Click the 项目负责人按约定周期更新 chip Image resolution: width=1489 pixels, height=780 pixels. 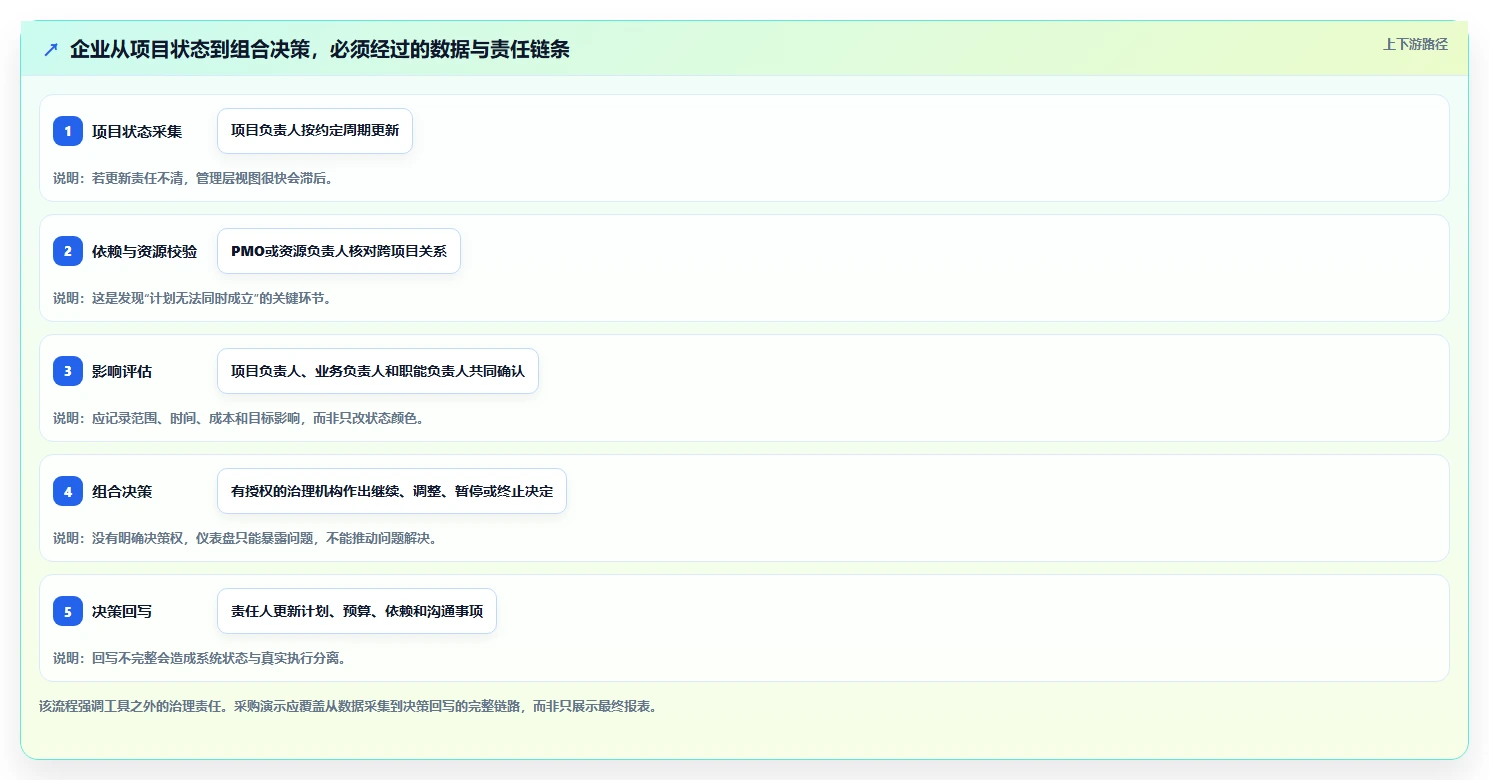pos(315,131)
